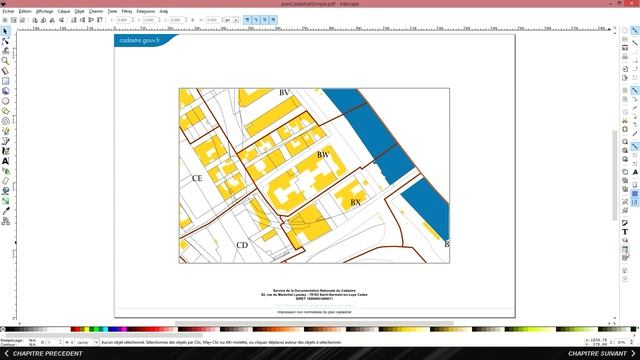Toggle move gradients affect button
Screen dimensions: 640x360
(x=264, y=20)
